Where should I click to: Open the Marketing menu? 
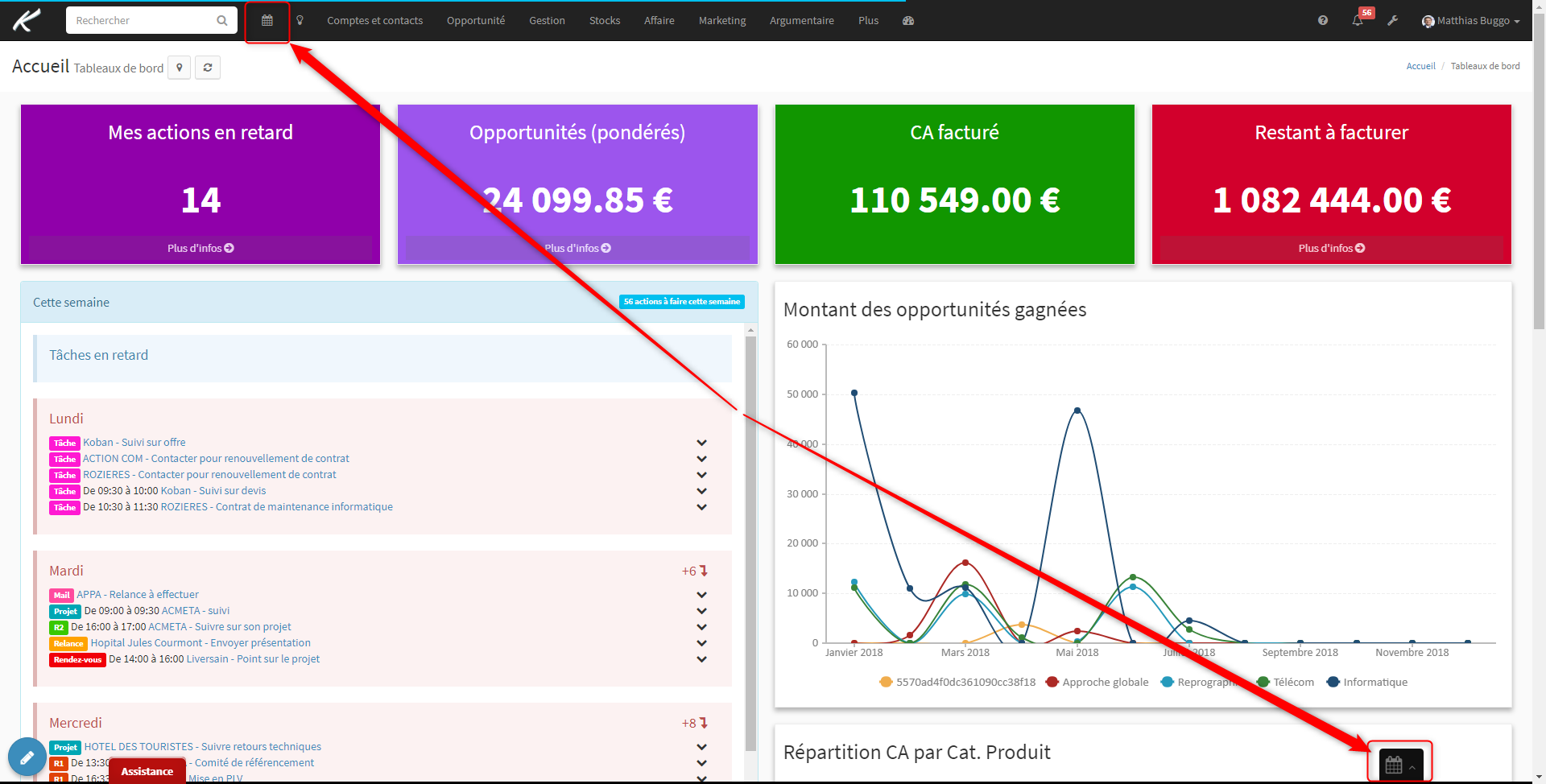722,21
